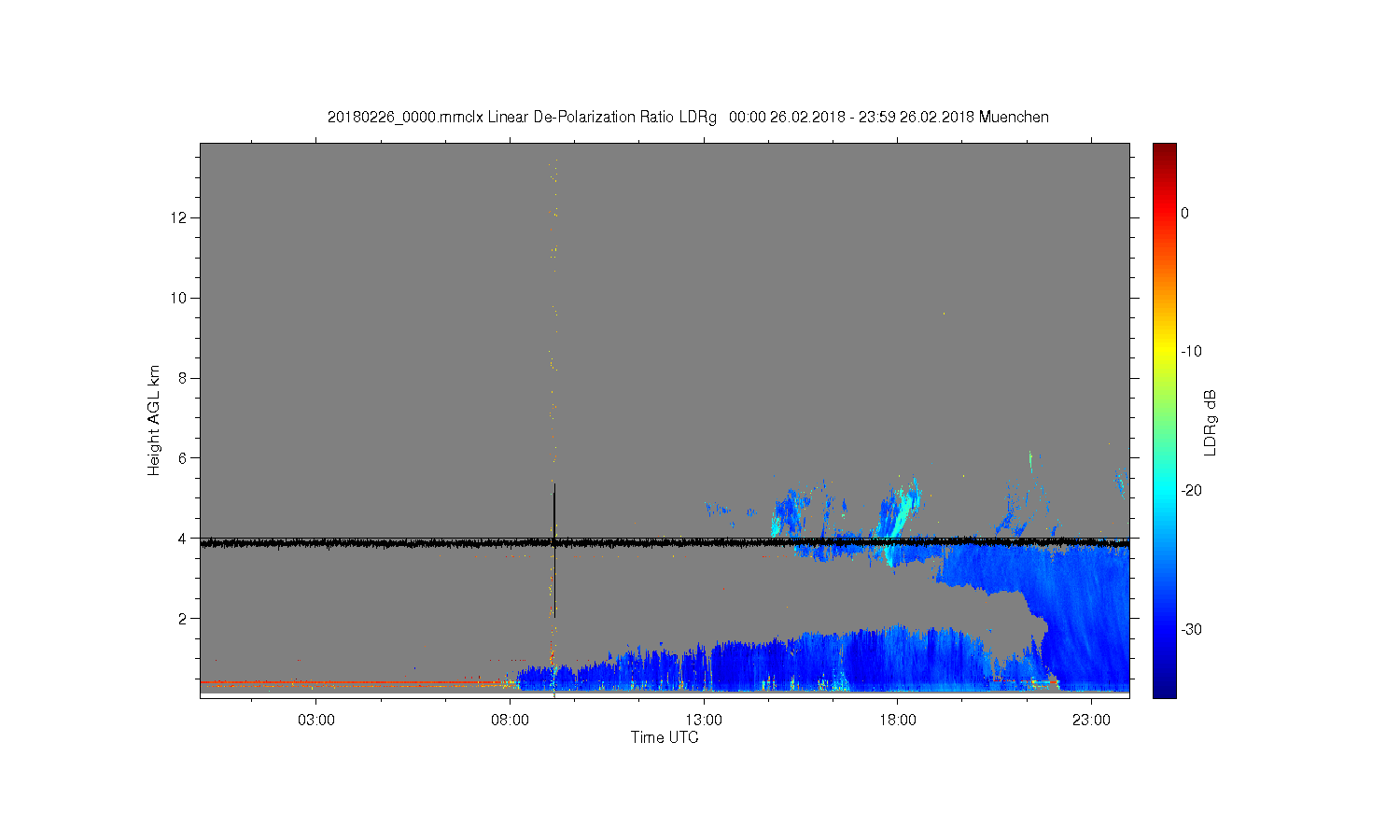This screenshot has width=1400, height=840.
Task: Click the height tick label 4
Action: click(184, 539)
